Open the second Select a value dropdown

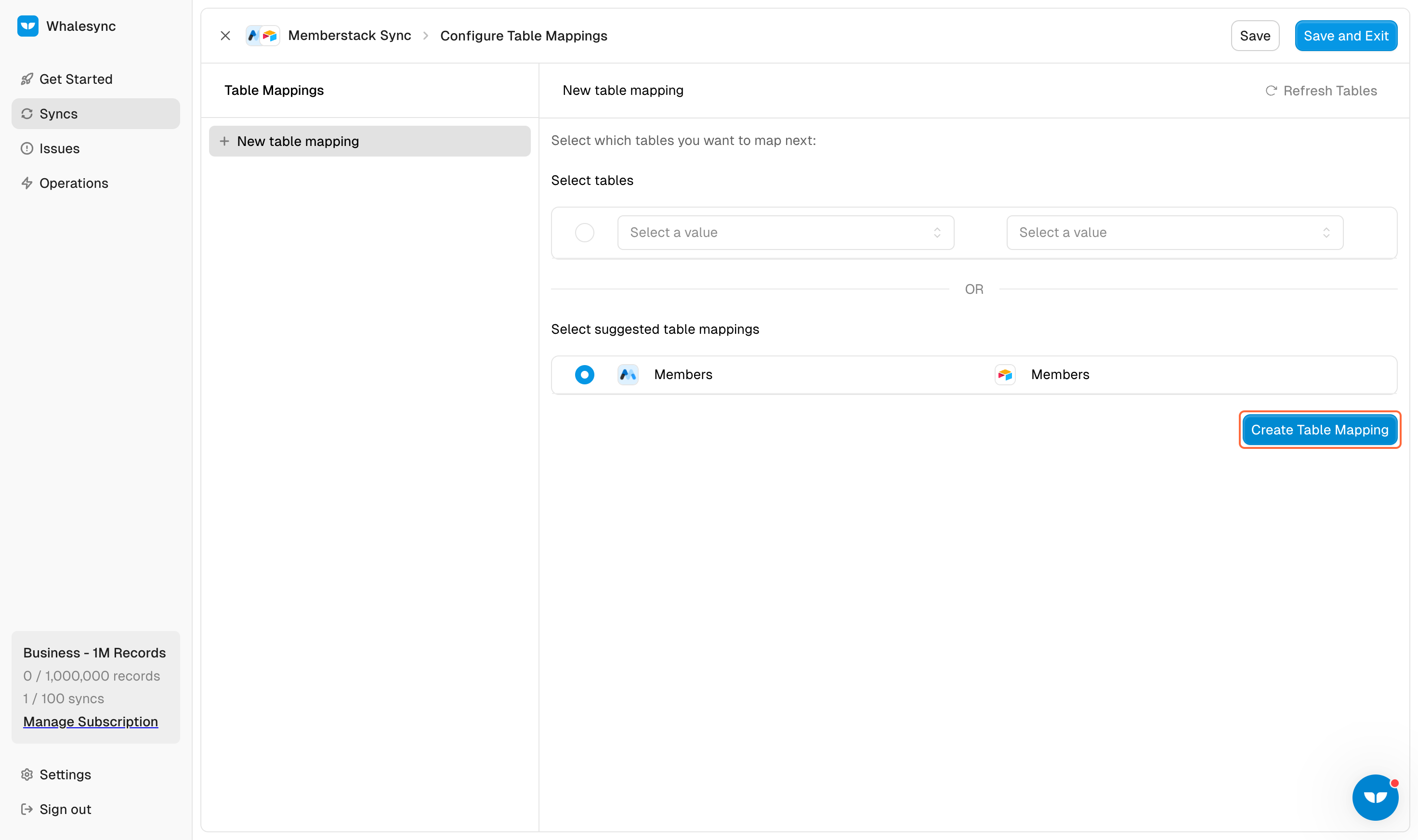pyautogui.click(x=1174, y=233)
